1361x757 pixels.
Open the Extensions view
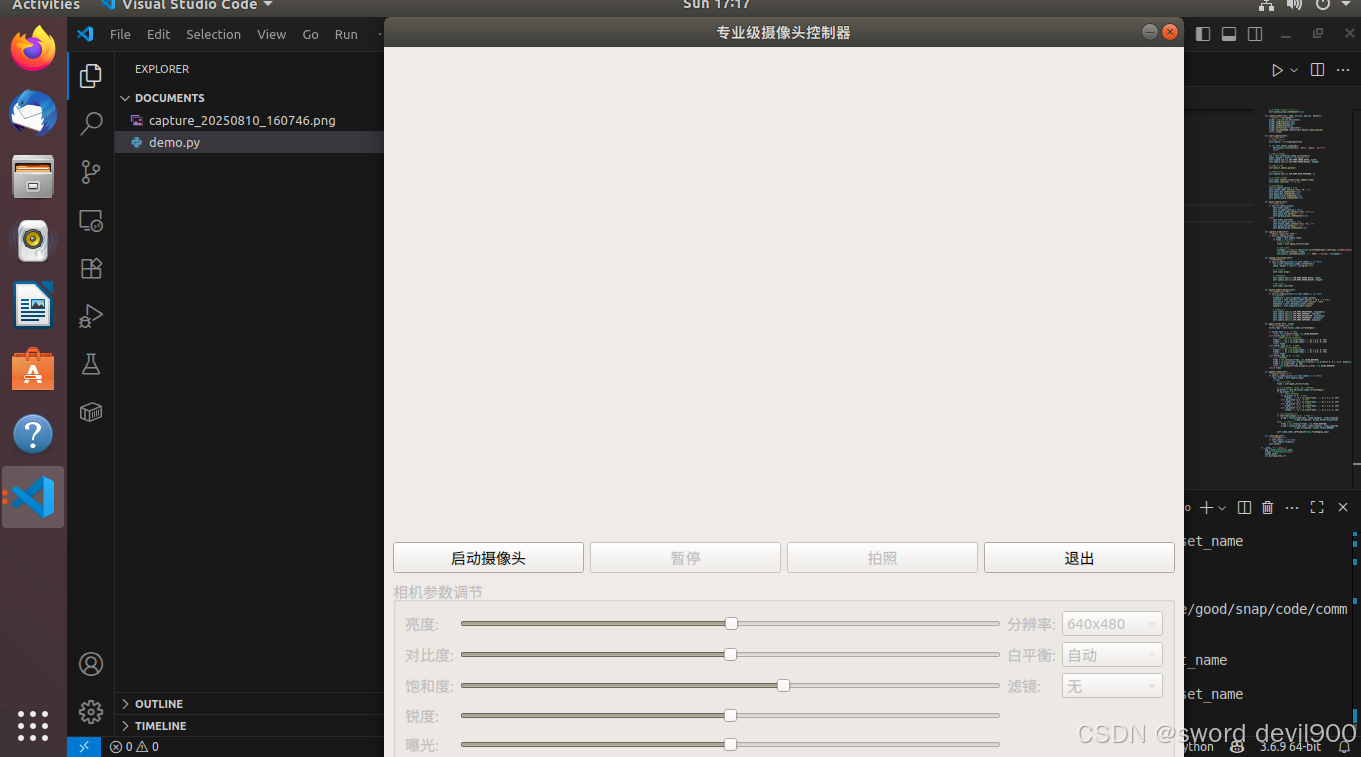point(91,268)
